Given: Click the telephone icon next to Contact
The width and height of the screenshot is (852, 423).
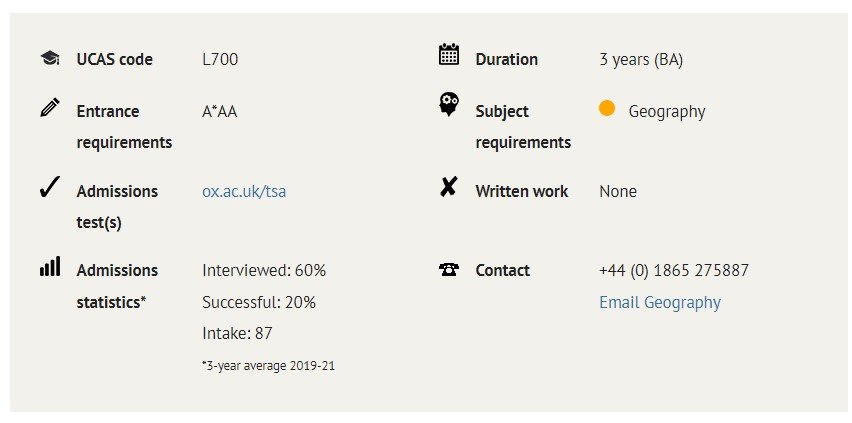Looking at the screenshot, I should tap(449, 269).
